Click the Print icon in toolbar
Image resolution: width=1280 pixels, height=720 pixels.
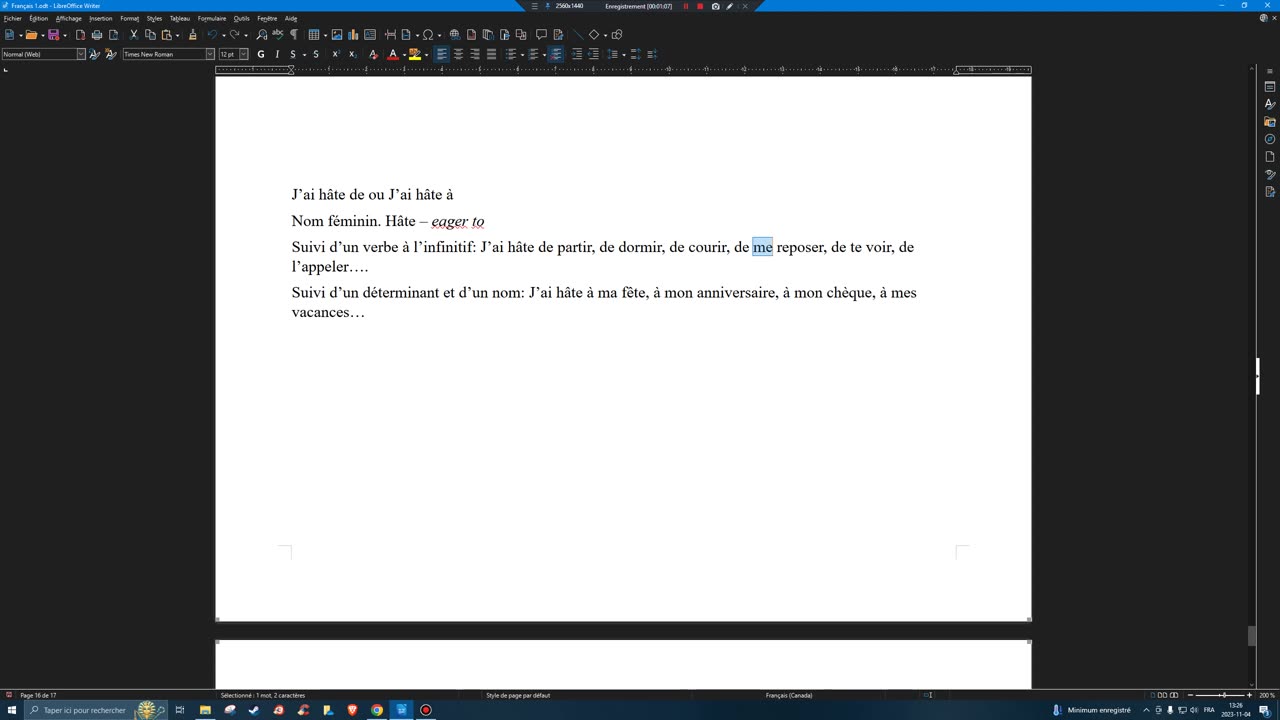[x=97, y=35]
